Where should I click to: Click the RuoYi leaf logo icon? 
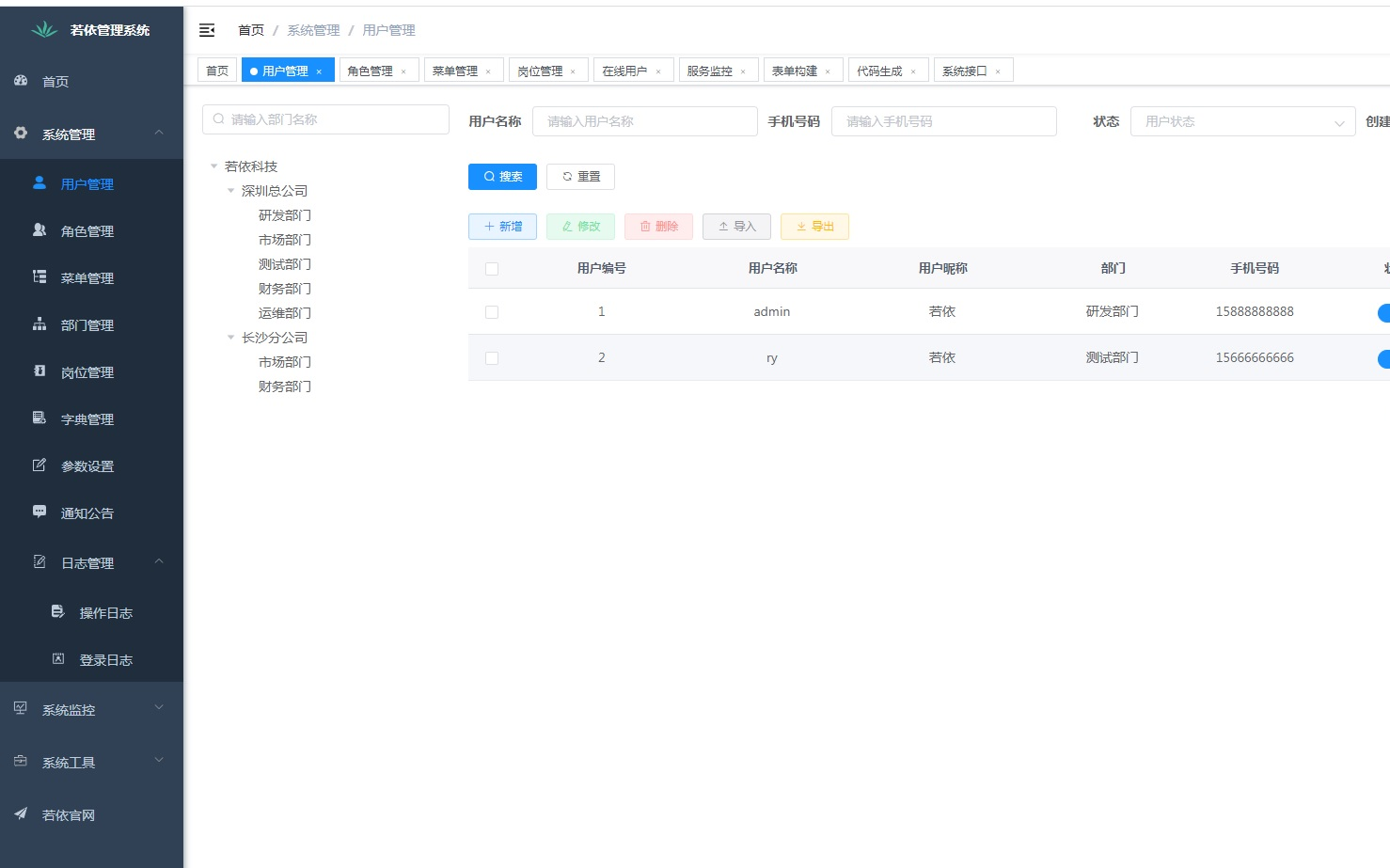coord(44,30)
